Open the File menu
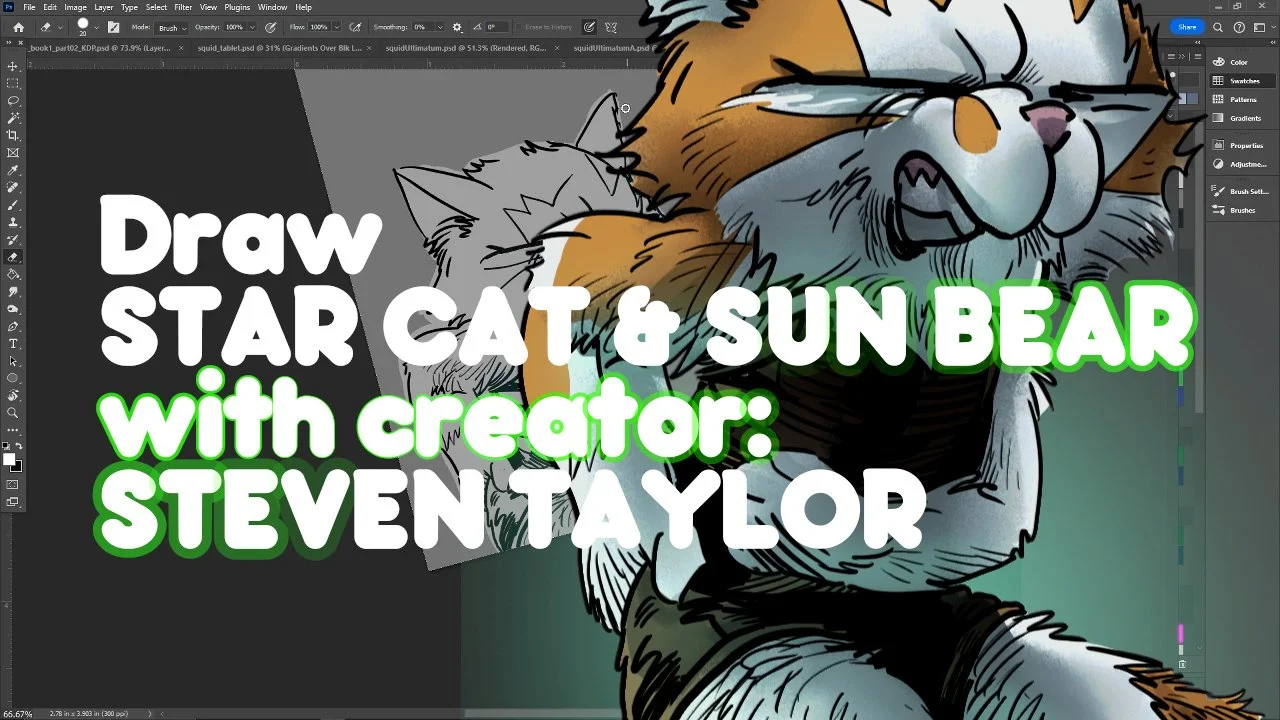 (30, 7)
